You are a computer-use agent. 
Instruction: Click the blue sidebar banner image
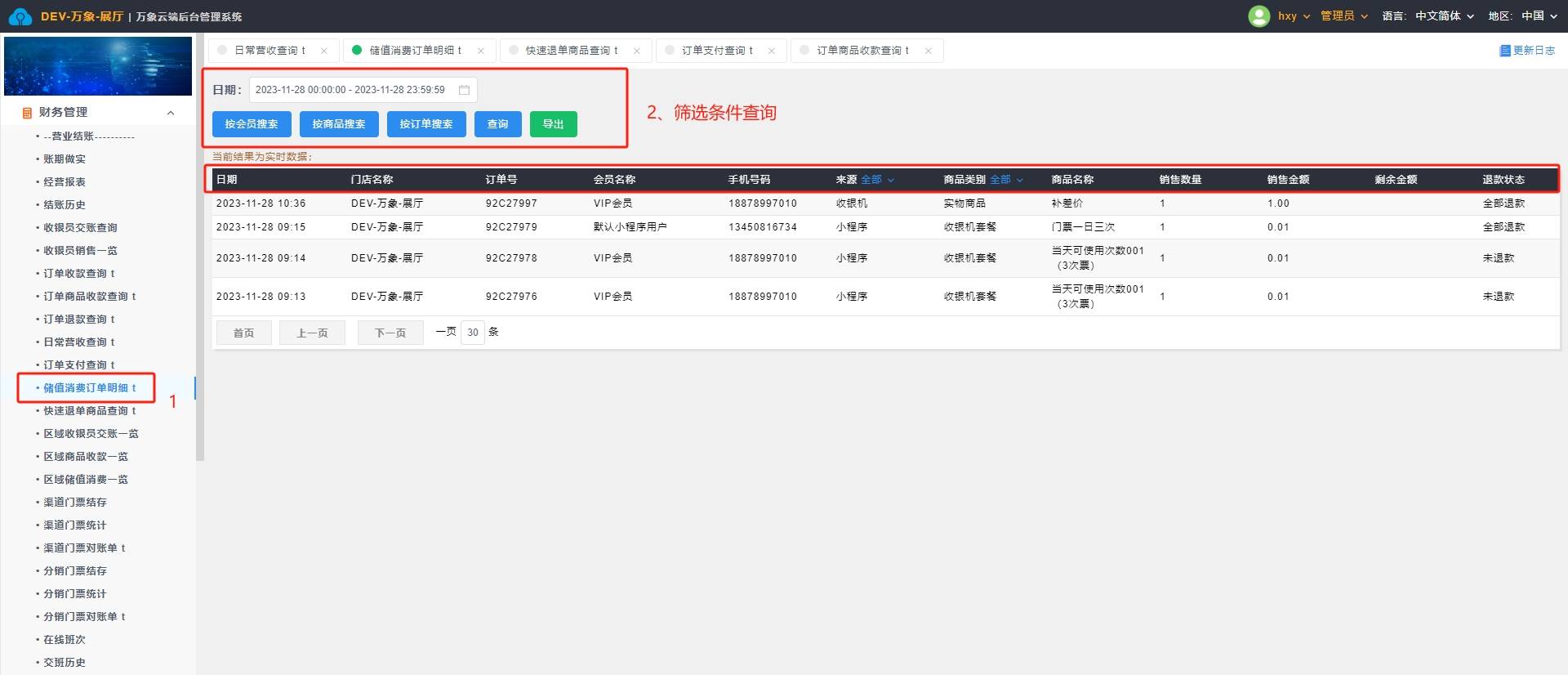click(x=98, y=66)
